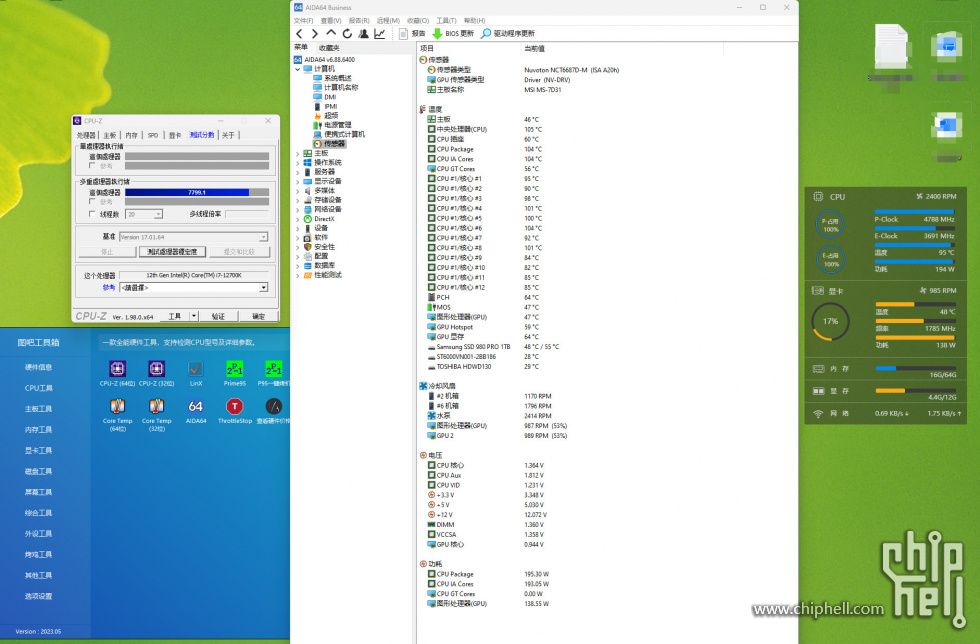Toggle the single-thread 参考 checkbox in CPU-Z
The height and width of the screenshot is (644, 980).
(92, 166)
